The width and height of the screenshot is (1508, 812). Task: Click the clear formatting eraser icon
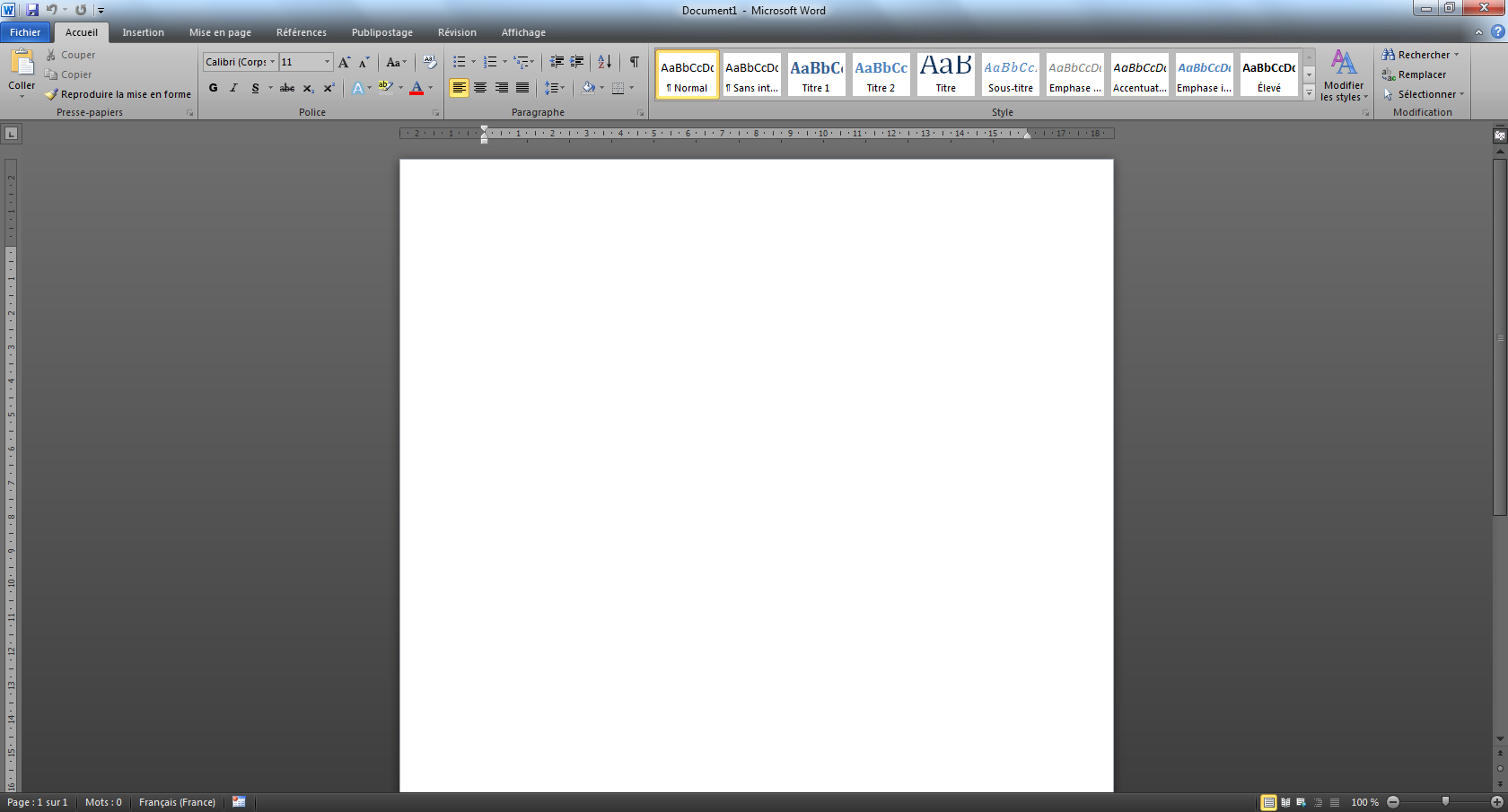pyautogui.click(x=430, y=62)
